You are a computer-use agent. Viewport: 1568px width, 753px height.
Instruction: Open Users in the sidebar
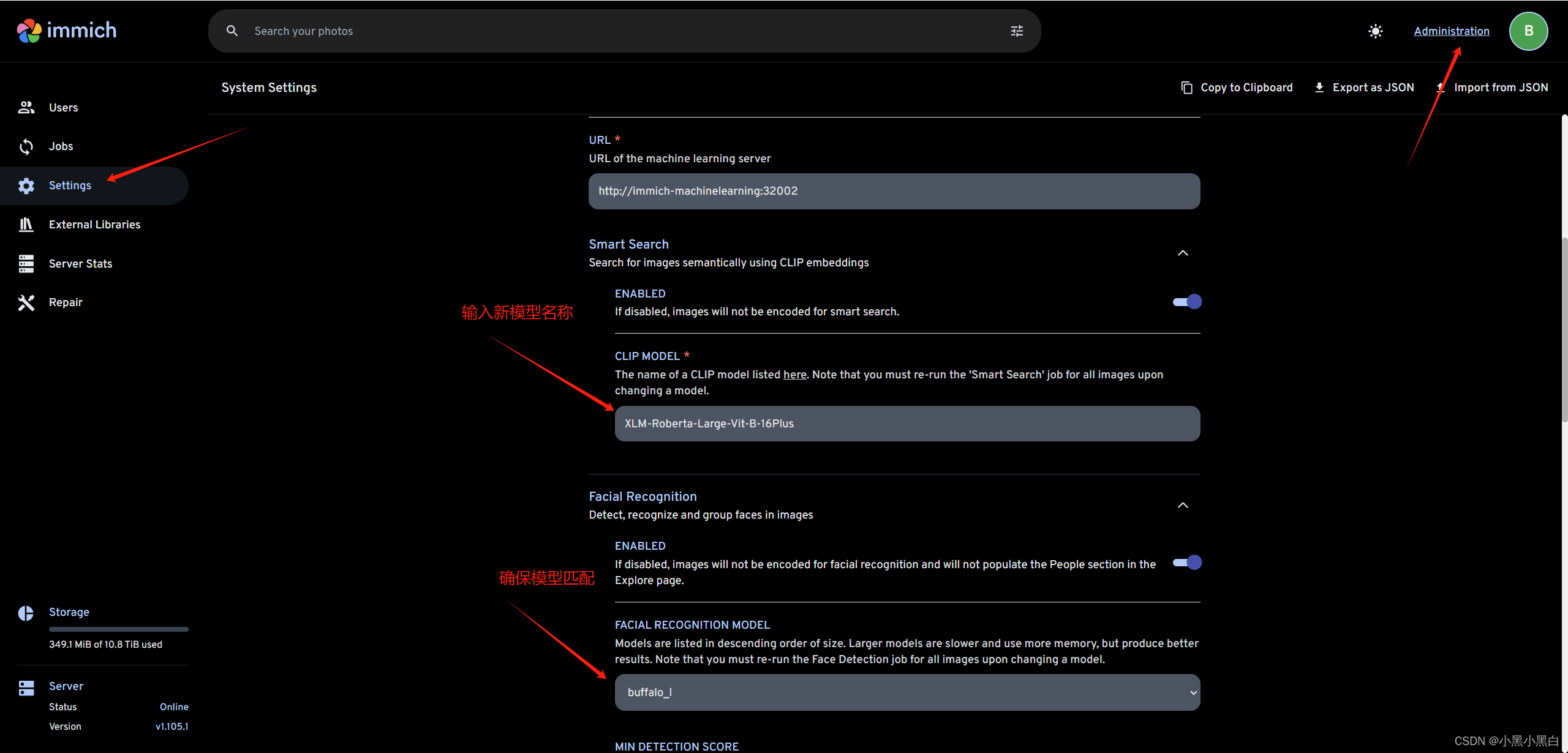63,108
